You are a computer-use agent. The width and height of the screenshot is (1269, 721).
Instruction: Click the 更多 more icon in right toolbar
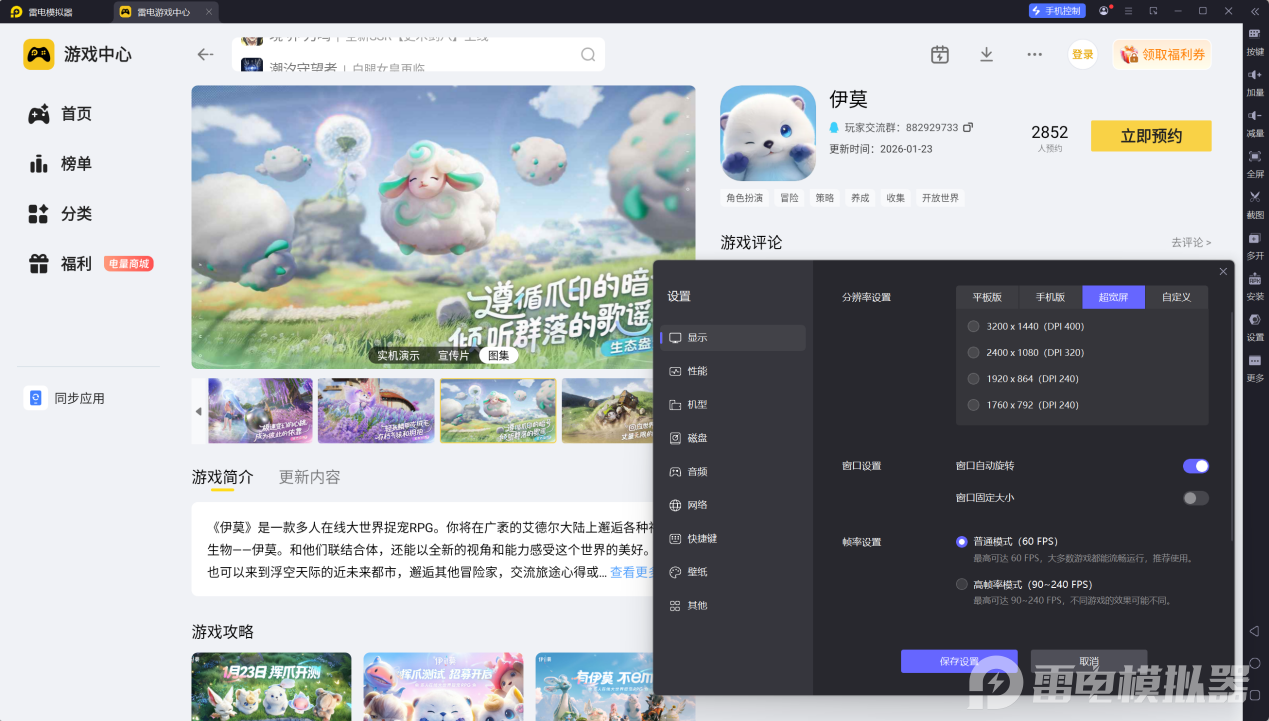[x=1255, y=360]
